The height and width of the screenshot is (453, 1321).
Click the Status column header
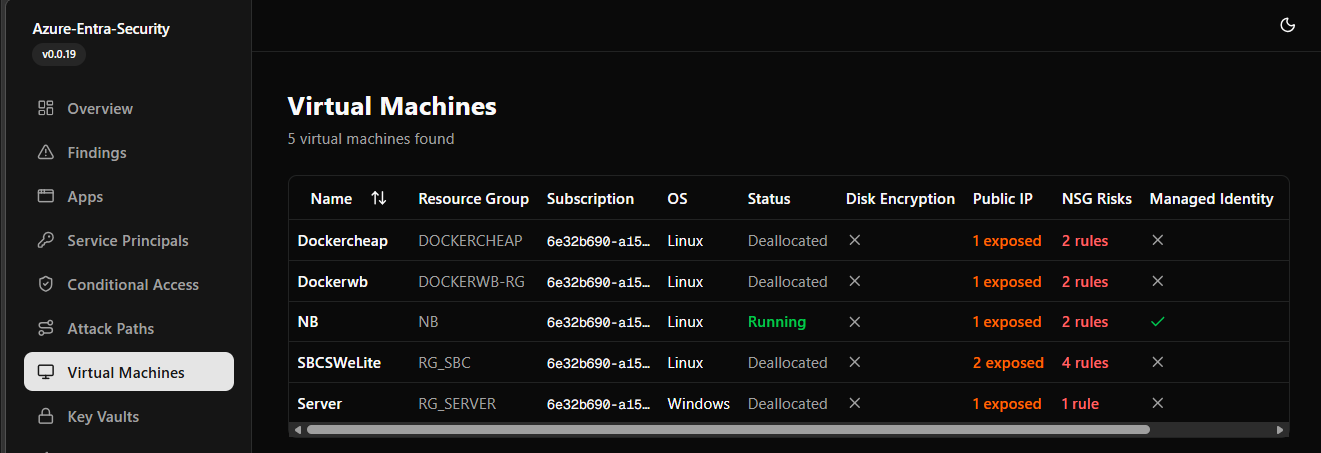pos(768,199)
